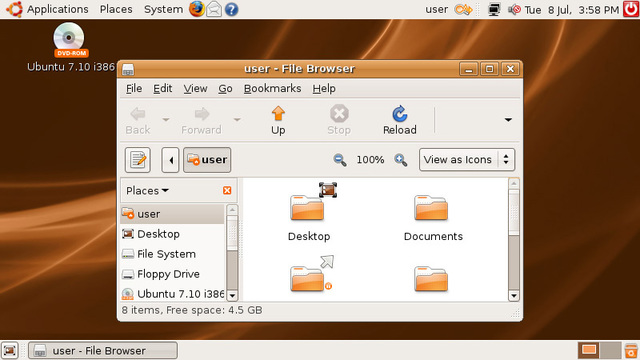Viewport: 640px width, 360px height.
Task: Open the View menu
Action: pyautogui.click(x=195, y=89)
